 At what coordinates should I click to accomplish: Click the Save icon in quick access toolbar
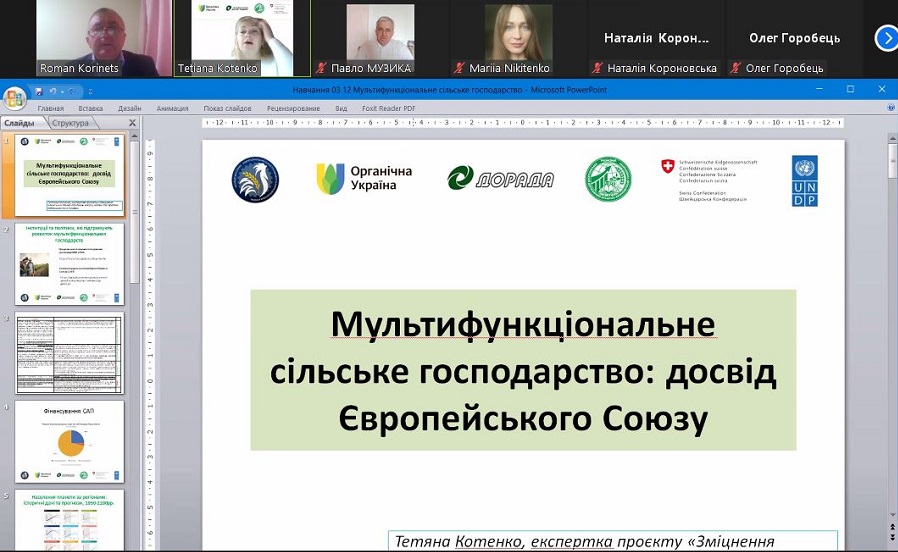point(39,92)
